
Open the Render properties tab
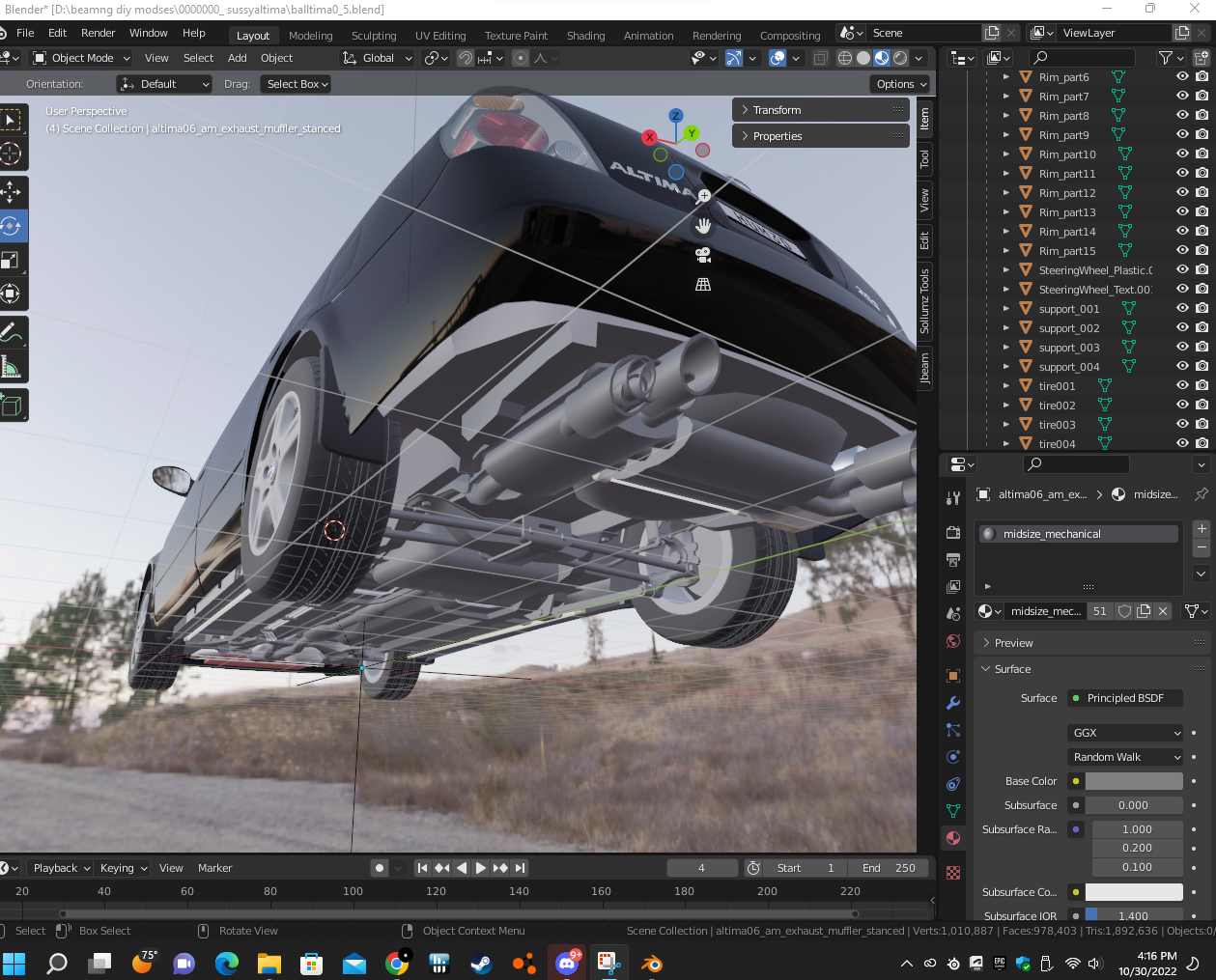953,532
